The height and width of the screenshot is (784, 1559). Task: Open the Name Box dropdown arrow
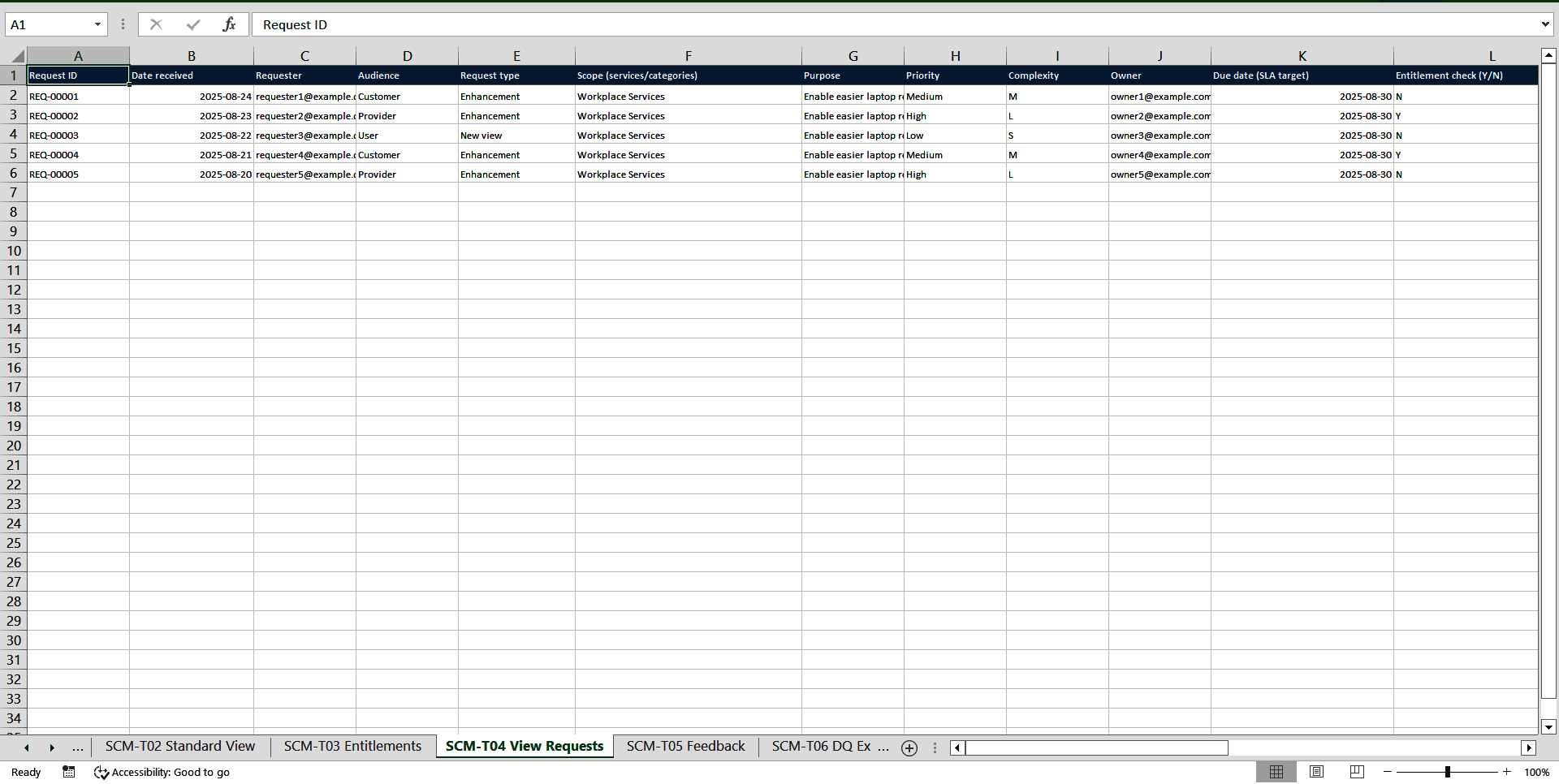point(97,24)
